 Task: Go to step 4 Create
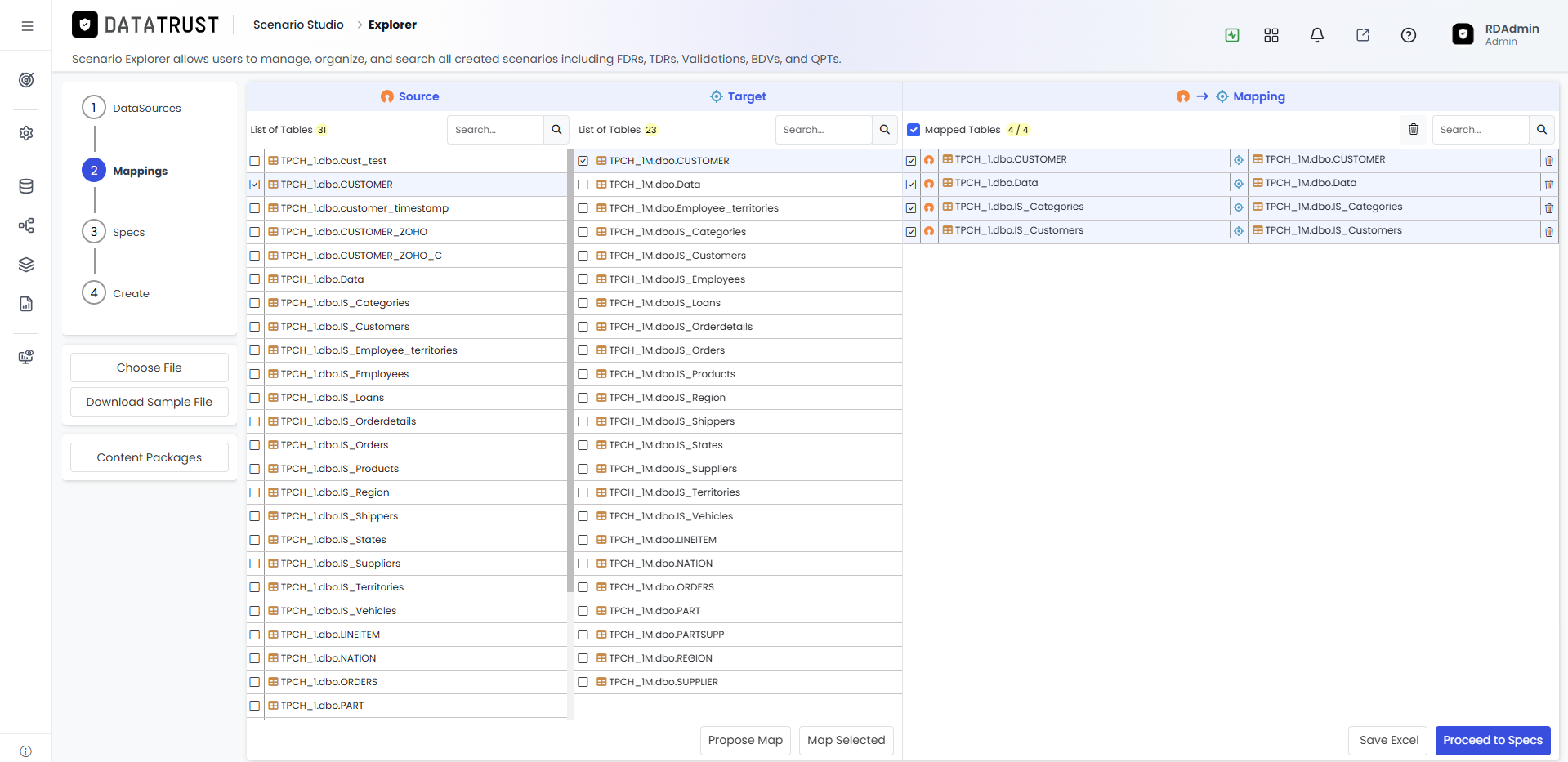tap(116, 293)
